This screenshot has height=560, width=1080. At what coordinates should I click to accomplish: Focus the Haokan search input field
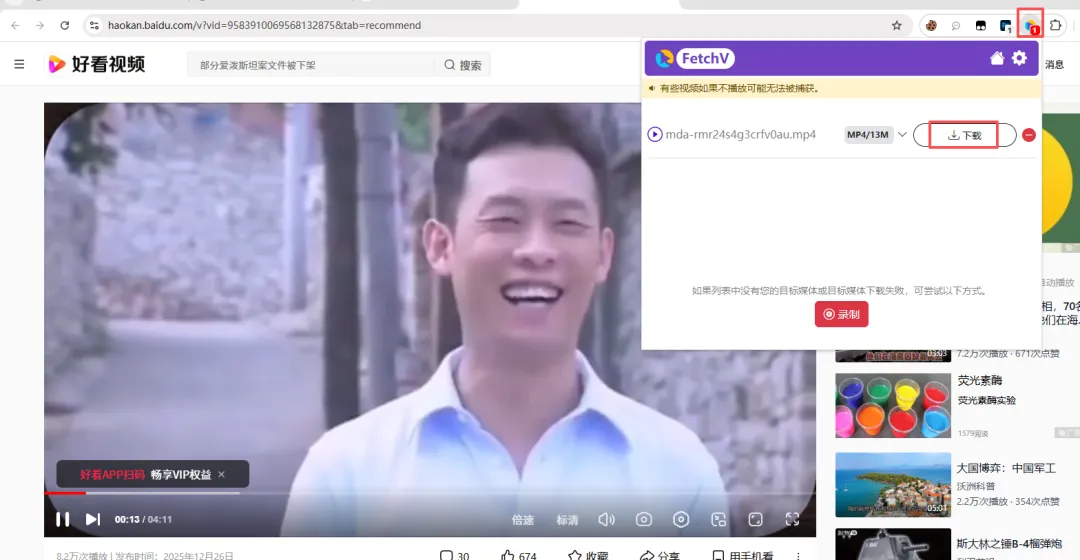coord(311,65)
